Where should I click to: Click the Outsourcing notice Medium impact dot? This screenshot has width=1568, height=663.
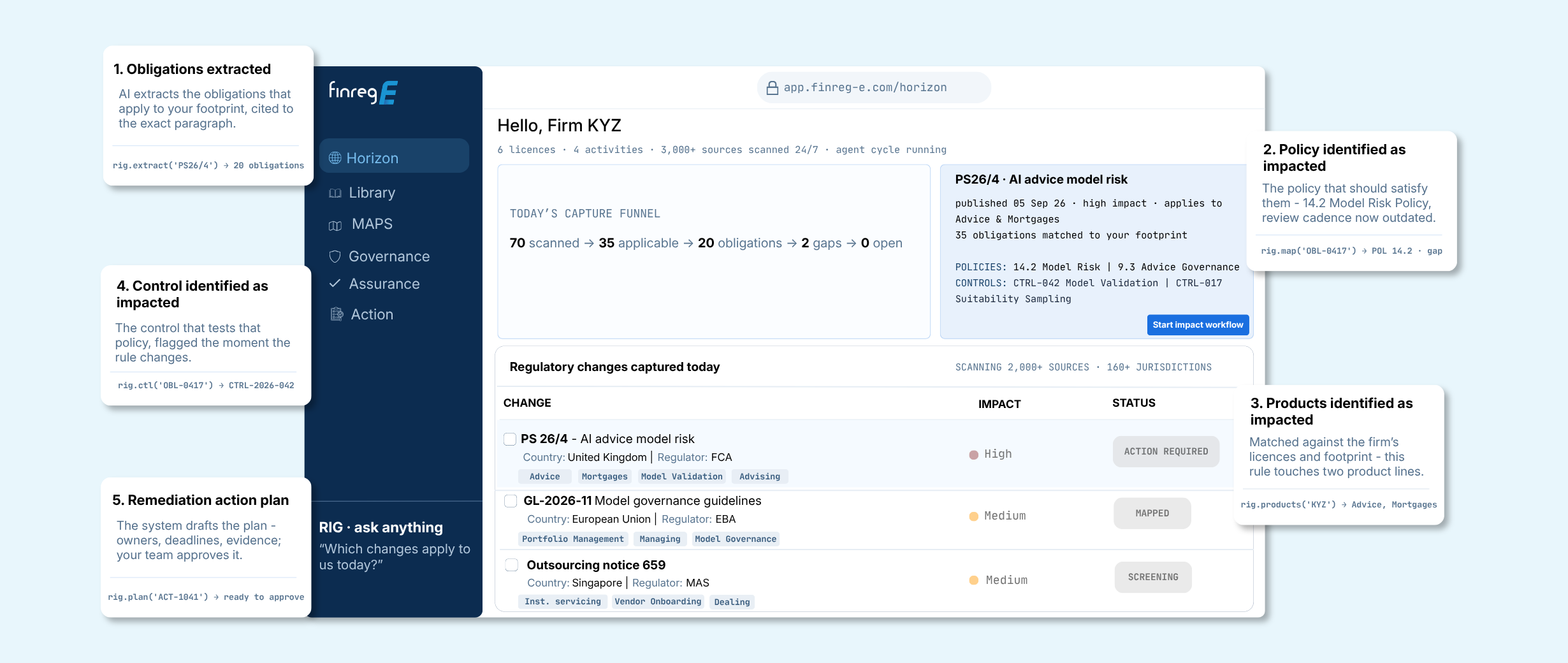pyautogui.click(x=974, y=580)
